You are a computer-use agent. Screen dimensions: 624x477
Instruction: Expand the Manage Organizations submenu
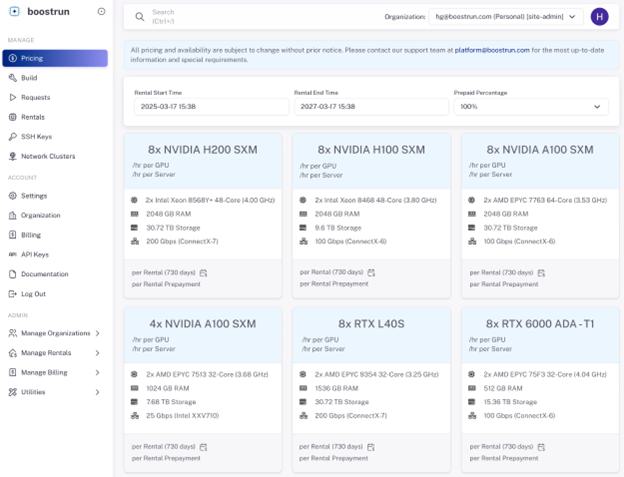pos(97,333)
